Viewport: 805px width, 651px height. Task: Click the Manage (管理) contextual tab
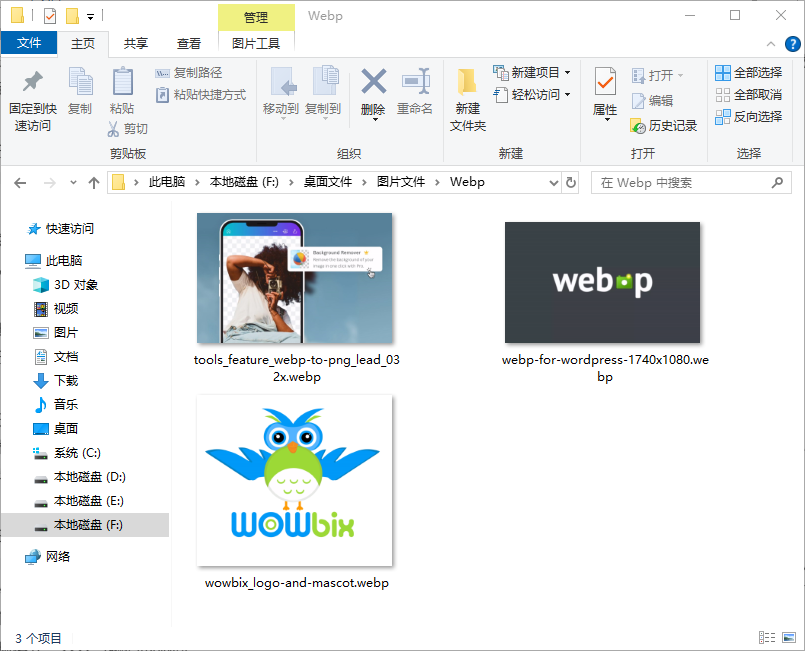coord(256,17)
